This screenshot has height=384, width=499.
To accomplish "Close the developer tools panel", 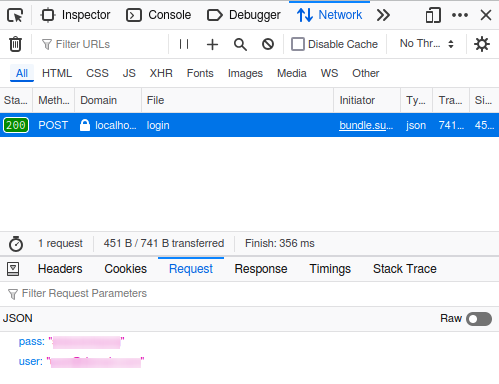I will tap(486, 15).
